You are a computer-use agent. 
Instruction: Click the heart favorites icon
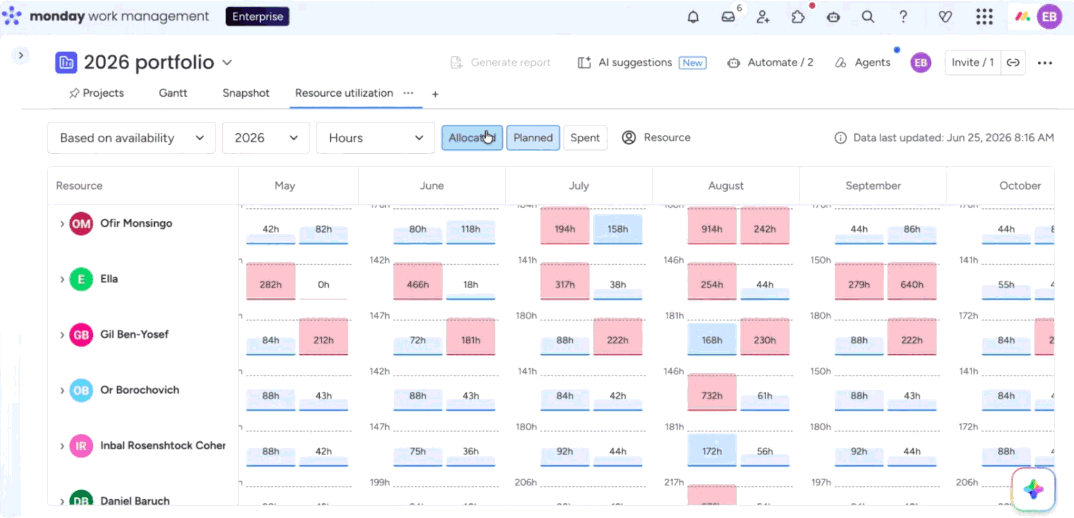pyautogui.click(x=945, y=17)
